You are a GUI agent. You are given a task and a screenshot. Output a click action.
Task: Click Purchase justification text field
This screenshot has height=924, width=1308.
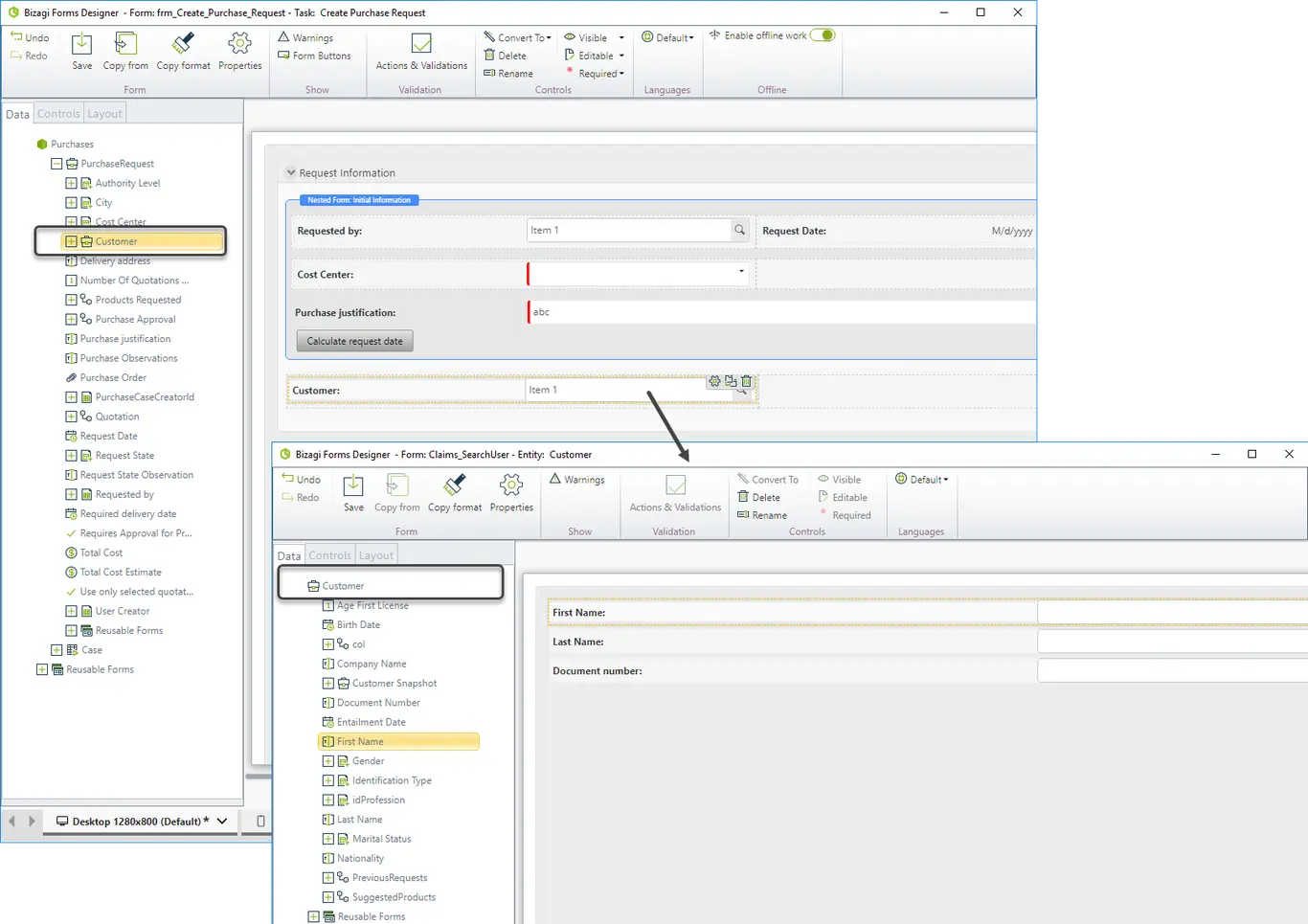(x=781, y=312)
